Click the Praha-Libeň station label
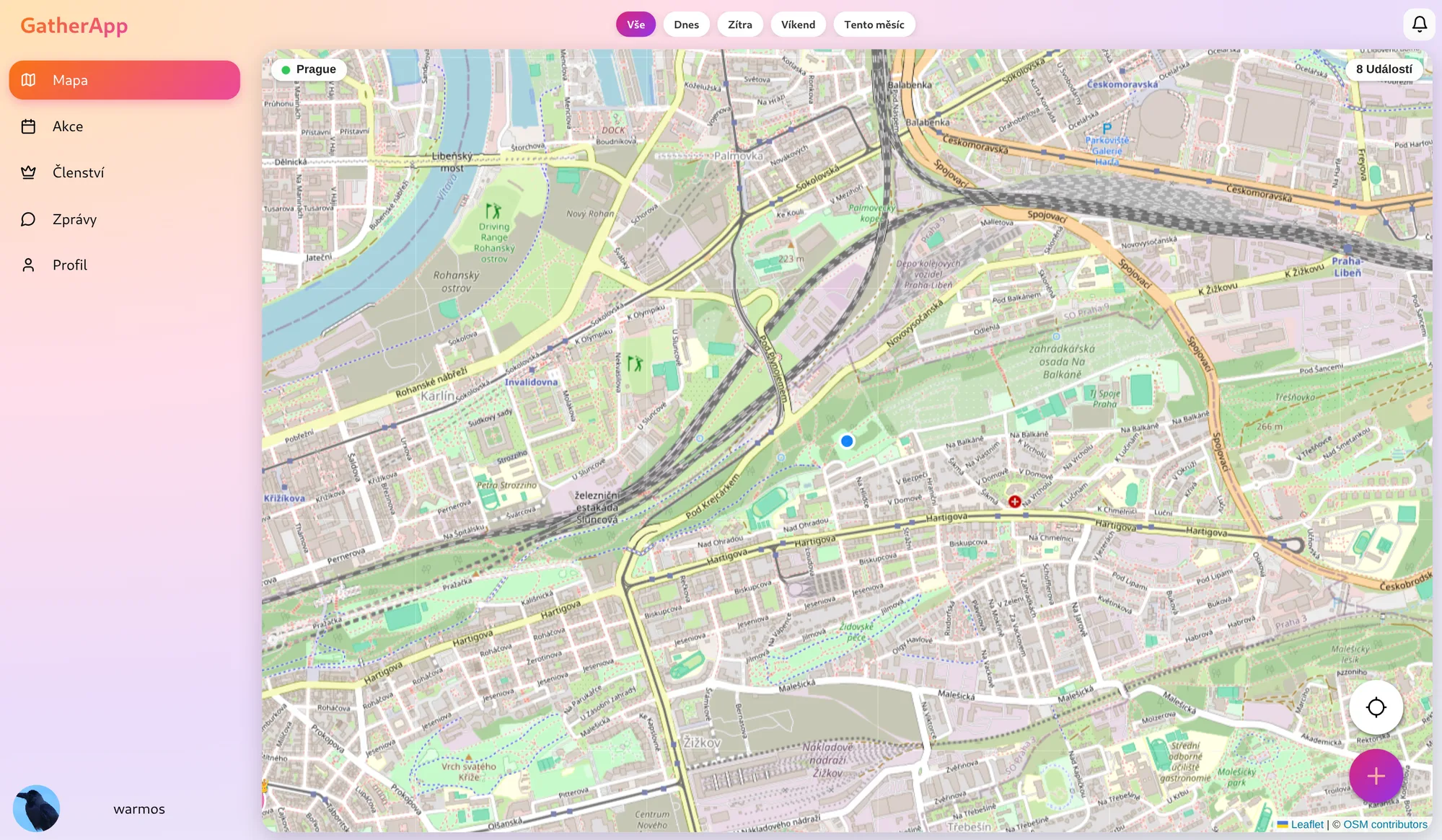This screenshot has height=840, width=1442. click(x=1347, y=267)
